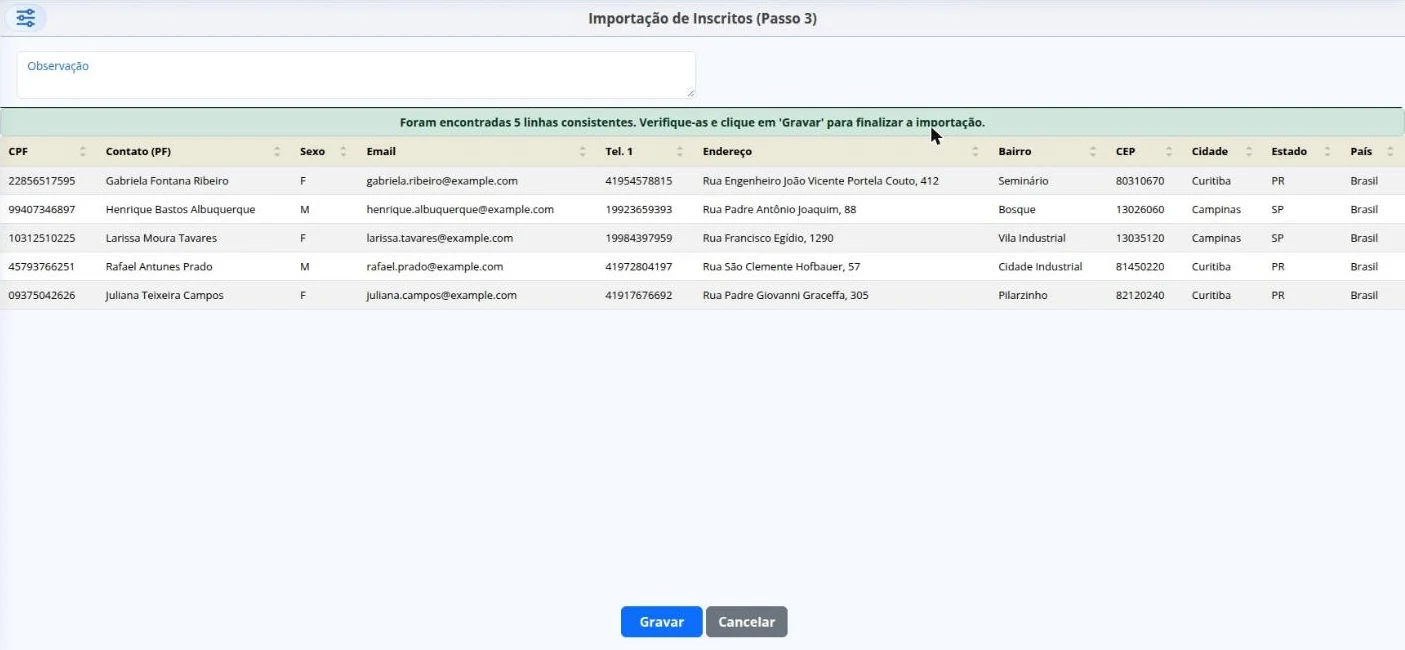Sort by Bairro column arrows

click(x=1093, y=152)
